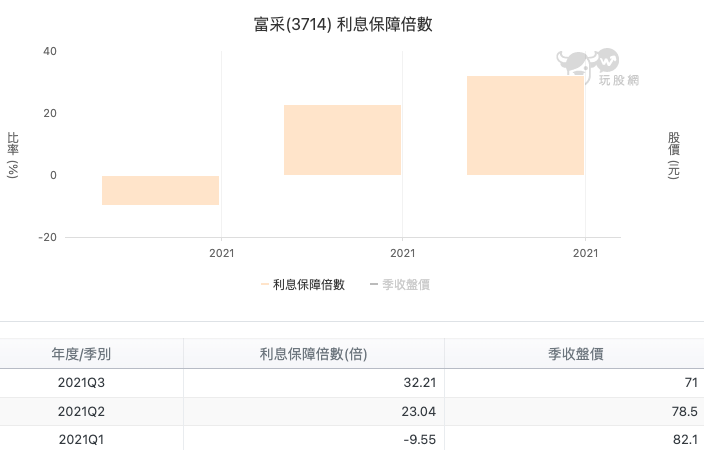
Task: Select the value -9.55 in the table
Action: (419, 439)
